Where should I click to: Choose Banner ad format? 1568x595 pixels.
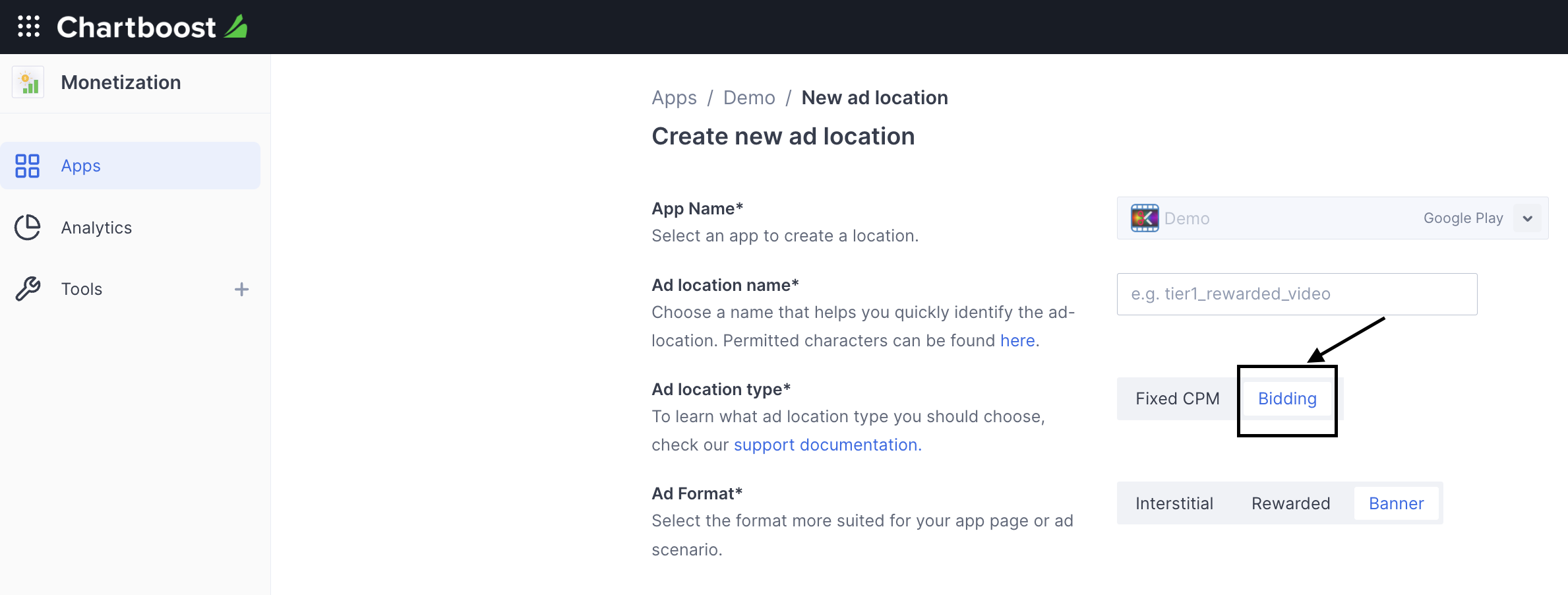(x=1396, y=504)
